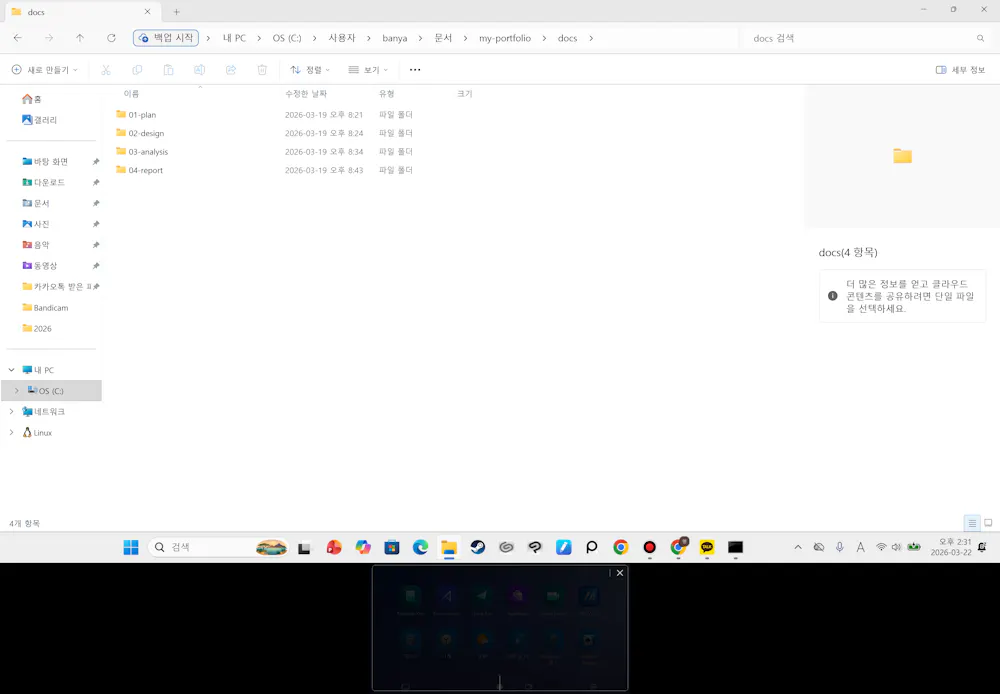The image size is (1000, 694).
Task: Select the 04-report folder icon
Action: [121, 170]
